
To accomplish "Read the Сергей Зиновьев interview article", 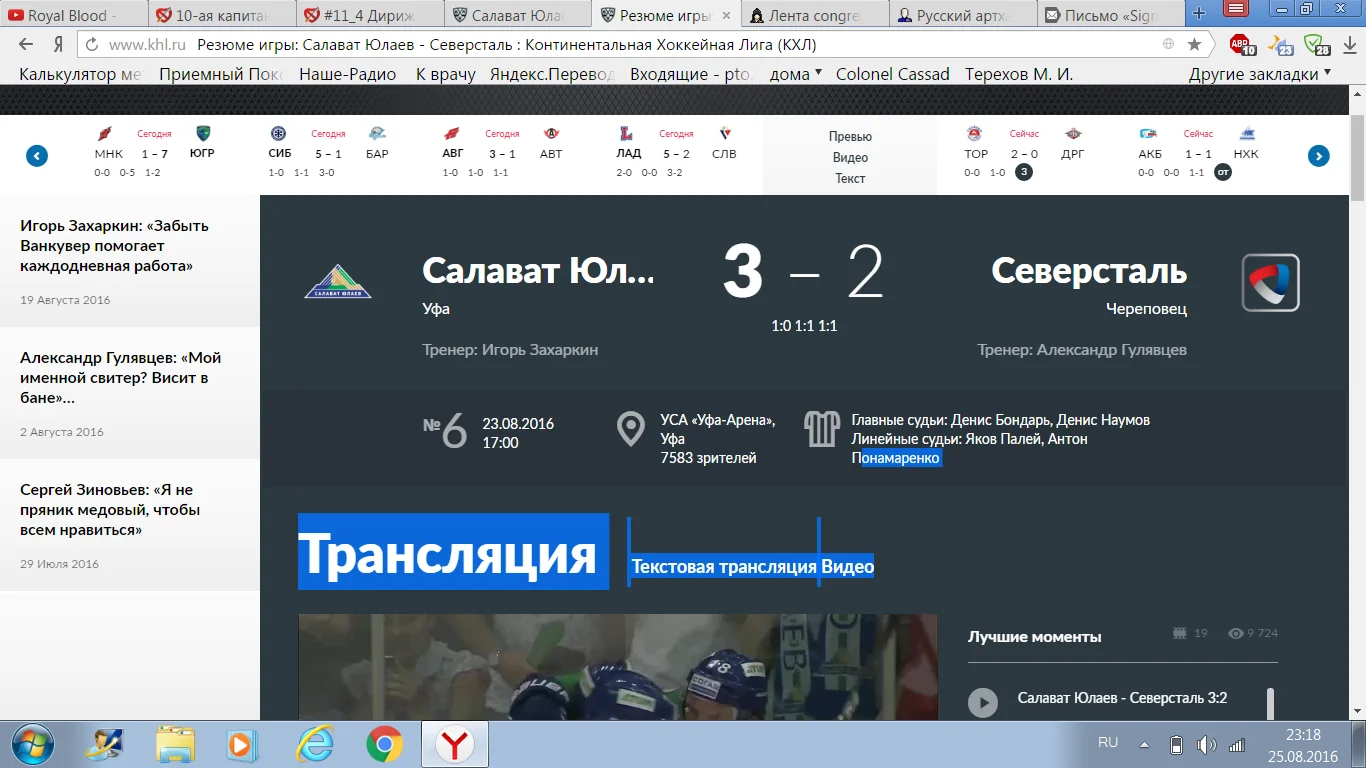I will click(x=110, y=510).
